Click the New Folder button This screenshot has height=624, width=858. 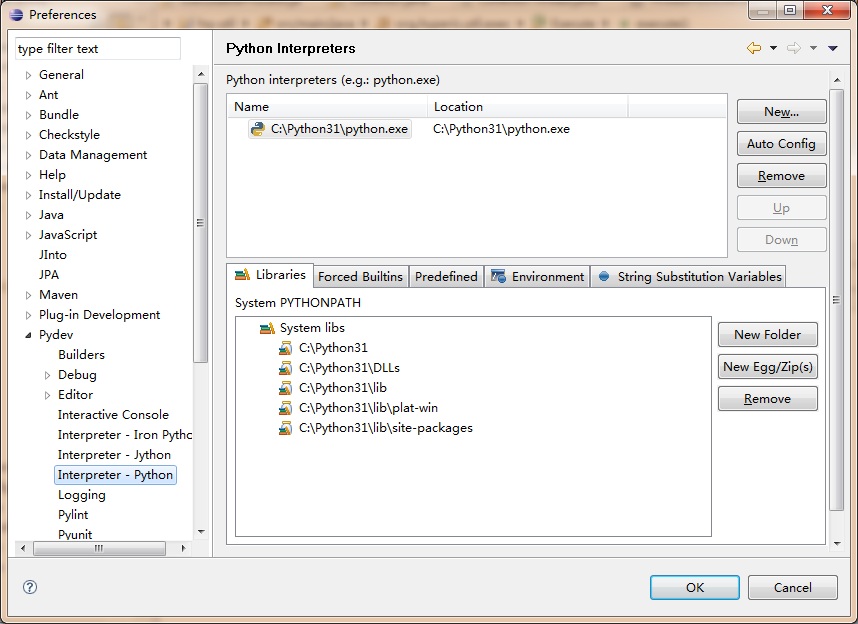pyautogui.click(x=768, y=334)
